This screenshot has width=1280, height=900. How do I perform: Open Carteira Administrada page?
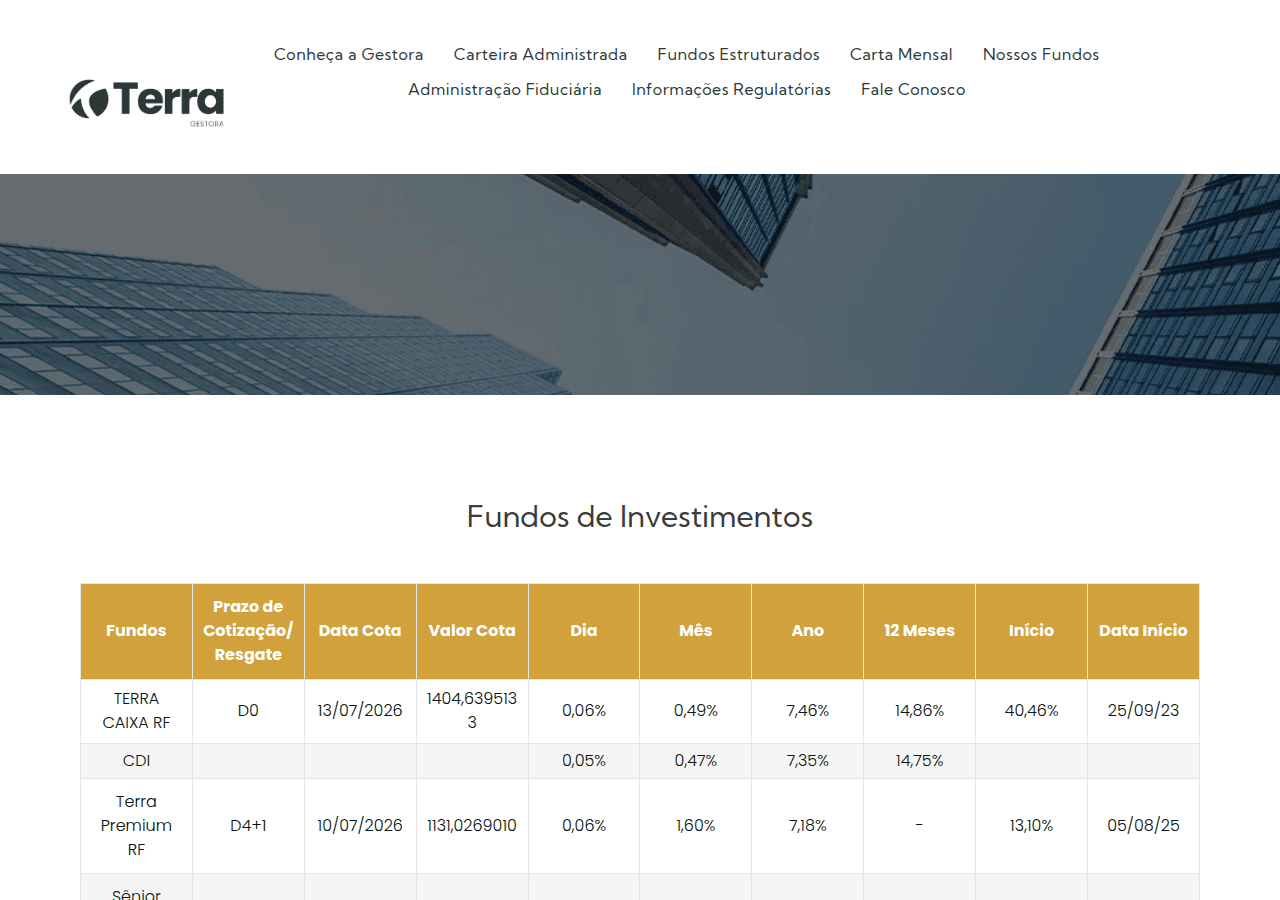click(540, 54)
